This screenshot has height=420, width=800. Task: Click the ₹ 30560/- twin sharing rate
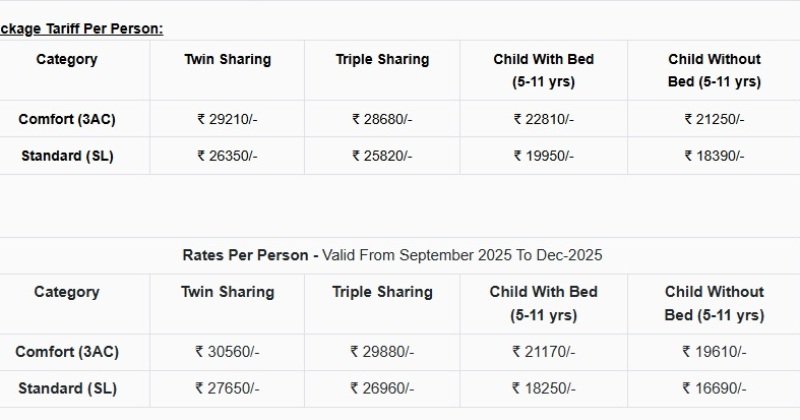click(227, 352)
